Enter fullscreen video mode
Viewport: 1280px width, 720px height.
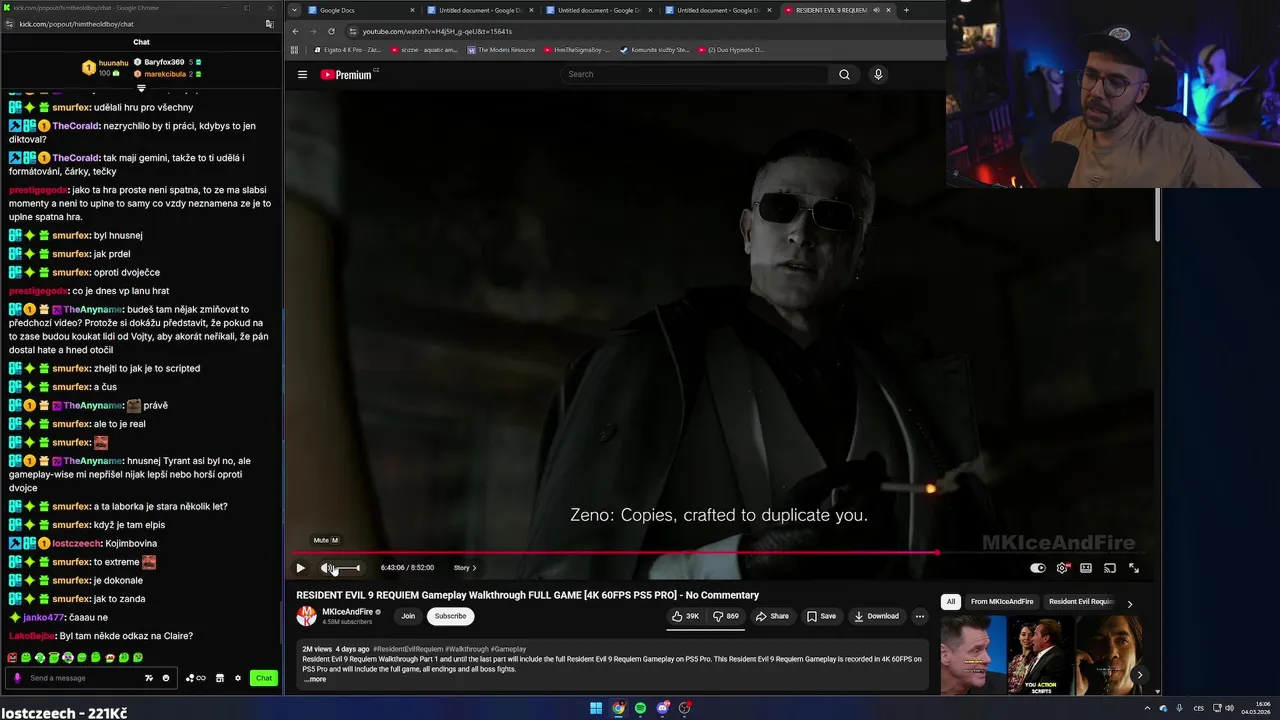coord(1134,568)
